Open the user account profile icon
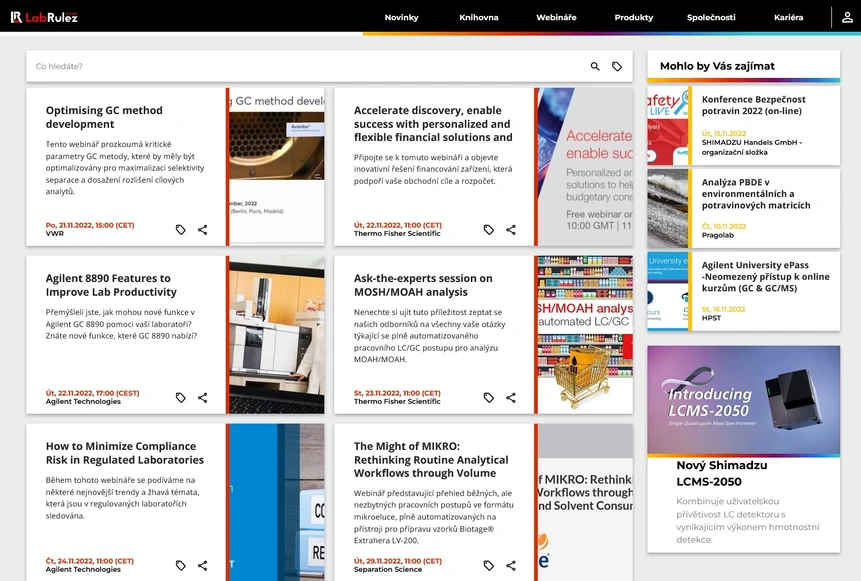 pos(846,17)
